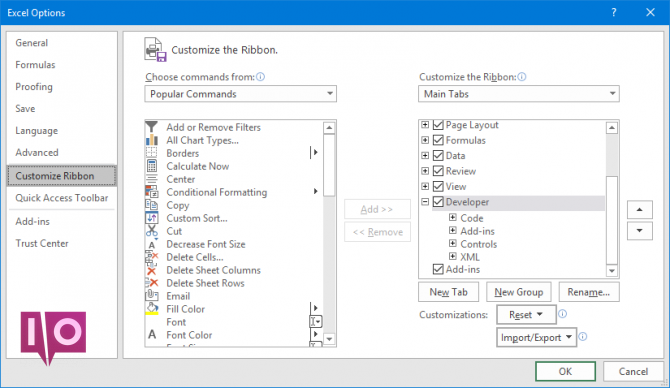Open the Choose commands from dropdown
The image size is (670, 388).
pyautogui.click(x=241, y=94)
